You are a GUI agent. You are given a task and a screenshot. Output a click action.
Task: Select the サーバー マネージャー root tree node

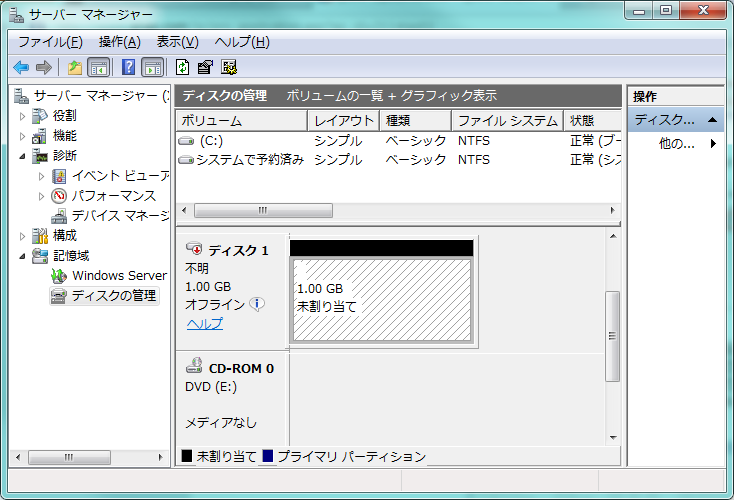coord(102,96)
